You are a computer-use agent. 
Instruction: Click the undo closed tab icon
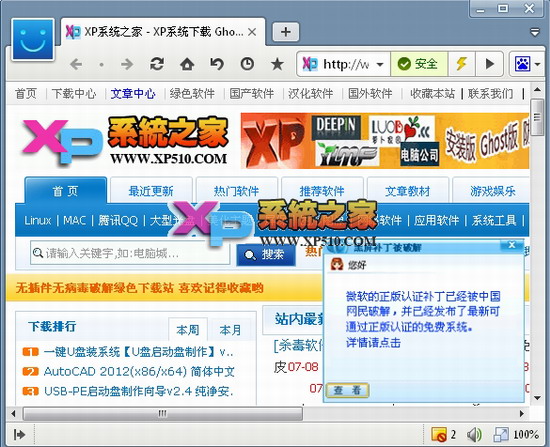(x=217, y=64)
